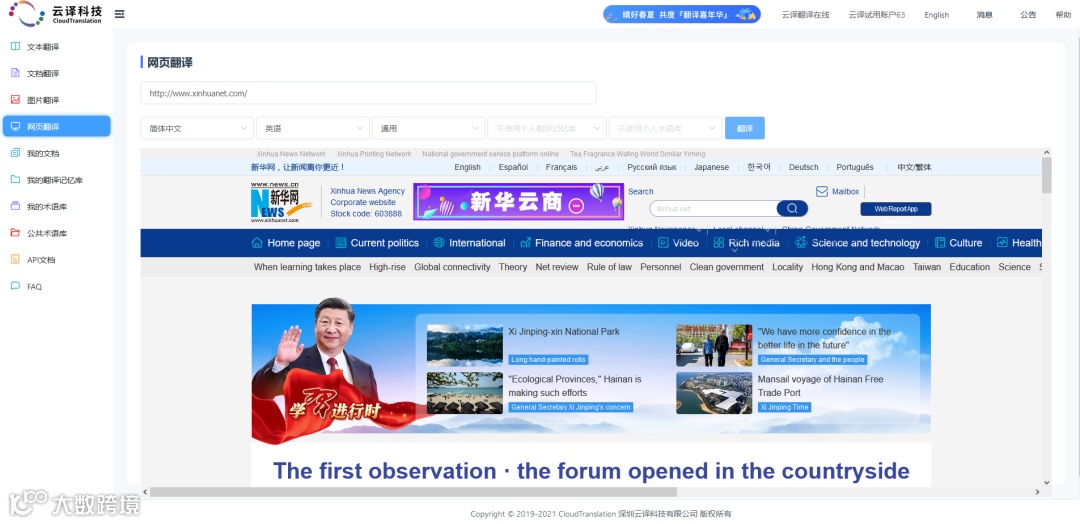Expand the chevron below Rich media
The height and width of the screenshot is (524, 1080).
coord(735,252)
